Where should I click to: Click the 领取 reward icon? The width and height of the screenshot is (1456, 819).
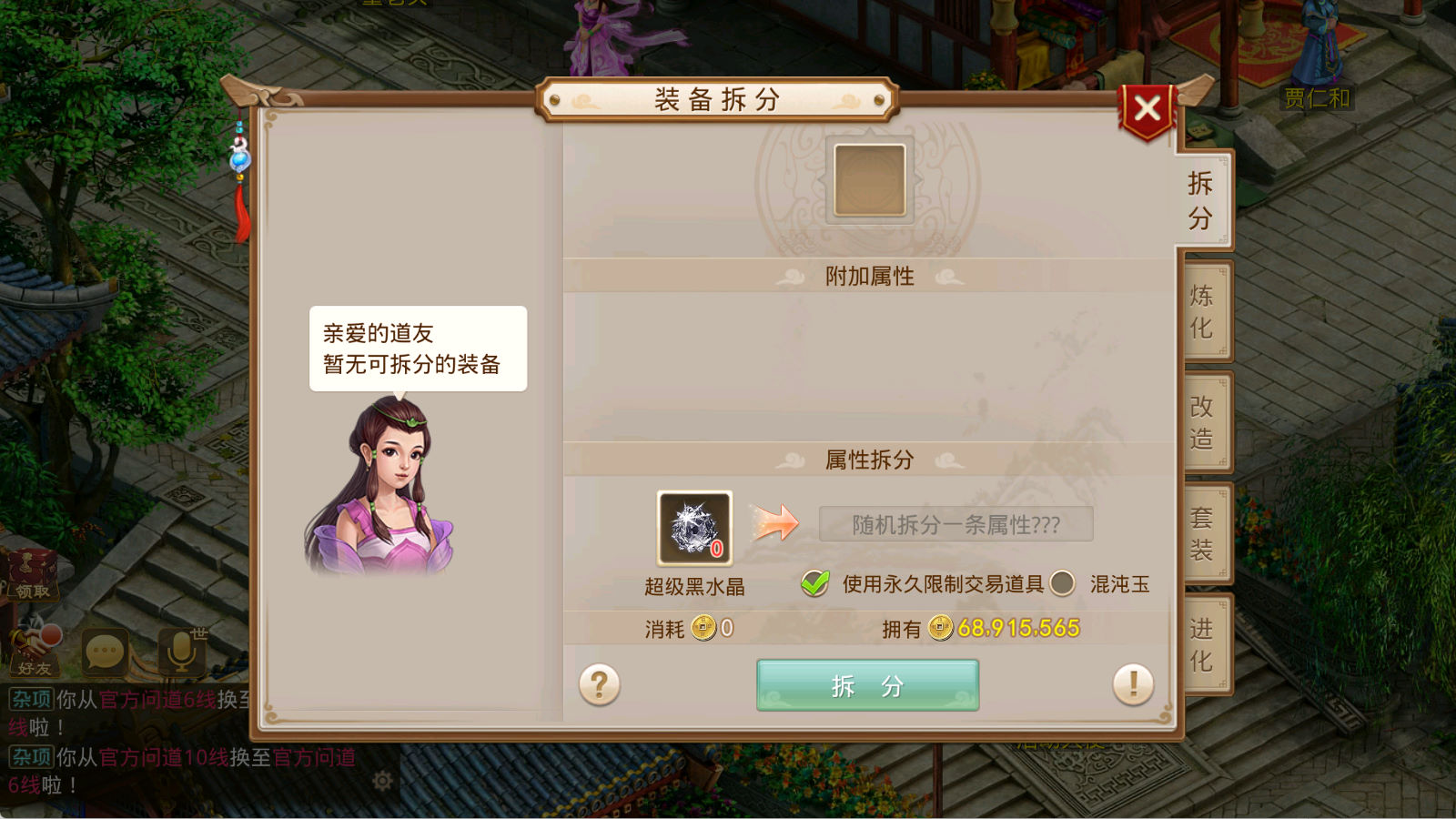pos(33,575)
